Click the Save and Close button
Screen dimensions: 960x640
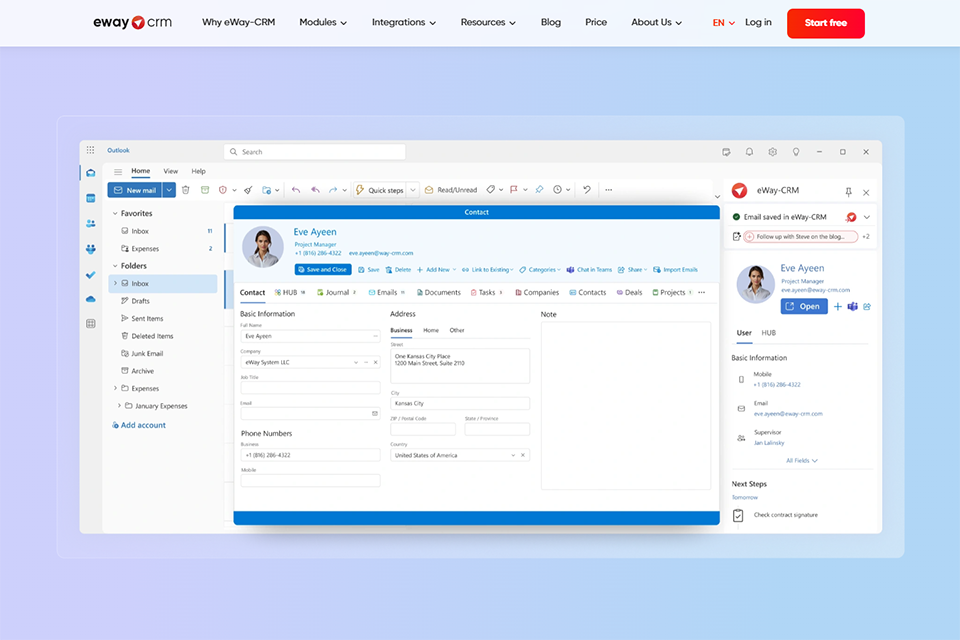point(323,269)
